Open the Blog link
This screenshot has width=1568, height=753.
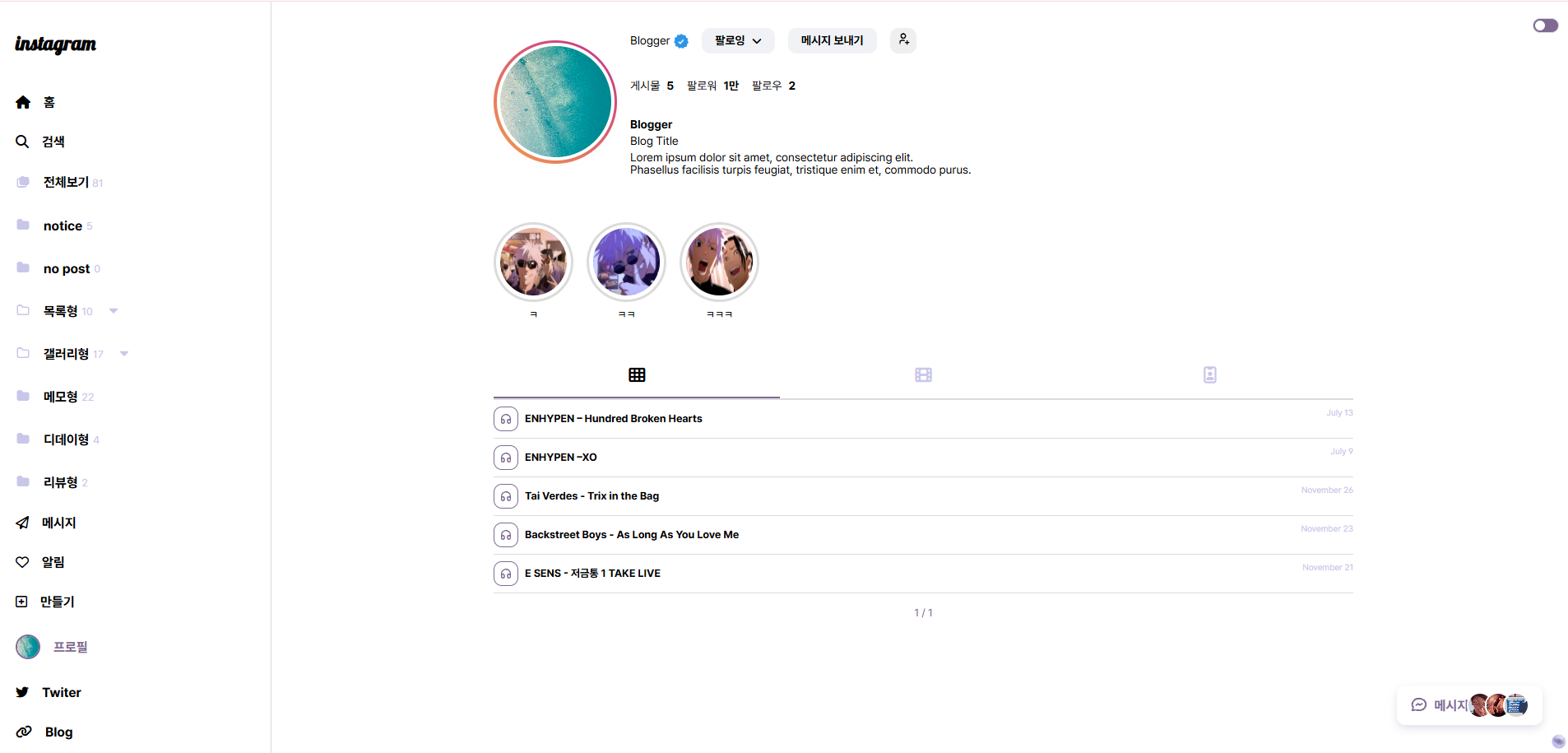tap(59, 732)
